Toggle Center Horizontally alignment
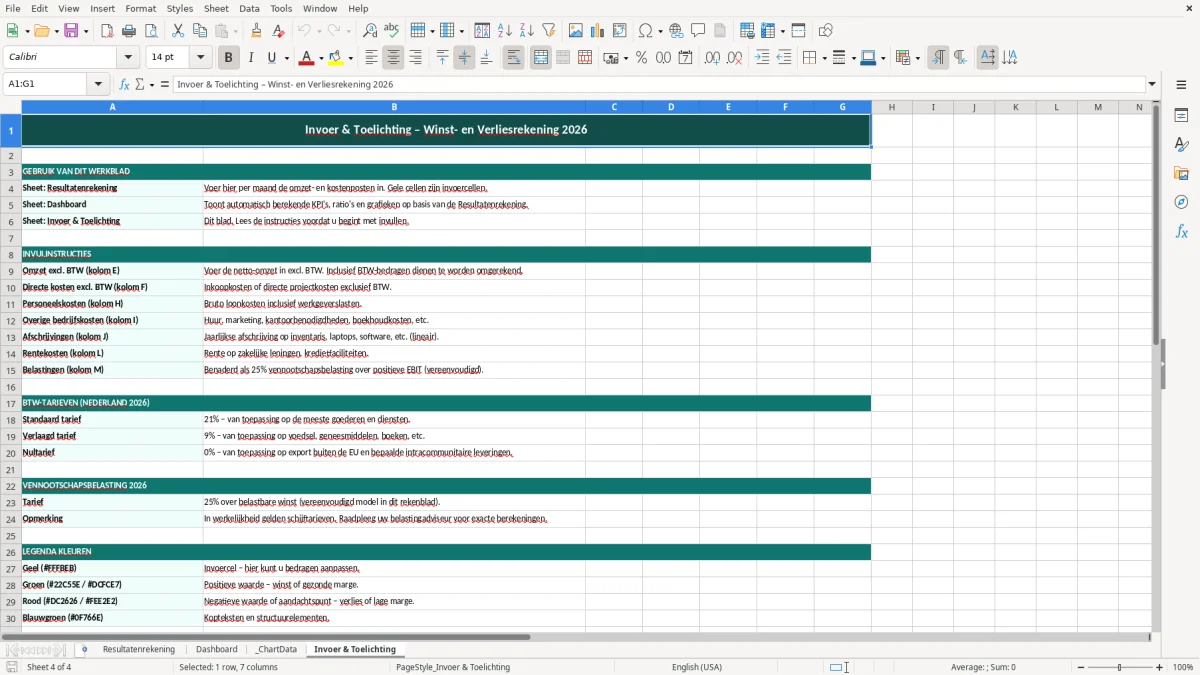Screen dimensions: 1200x675 tap(393, 58)
